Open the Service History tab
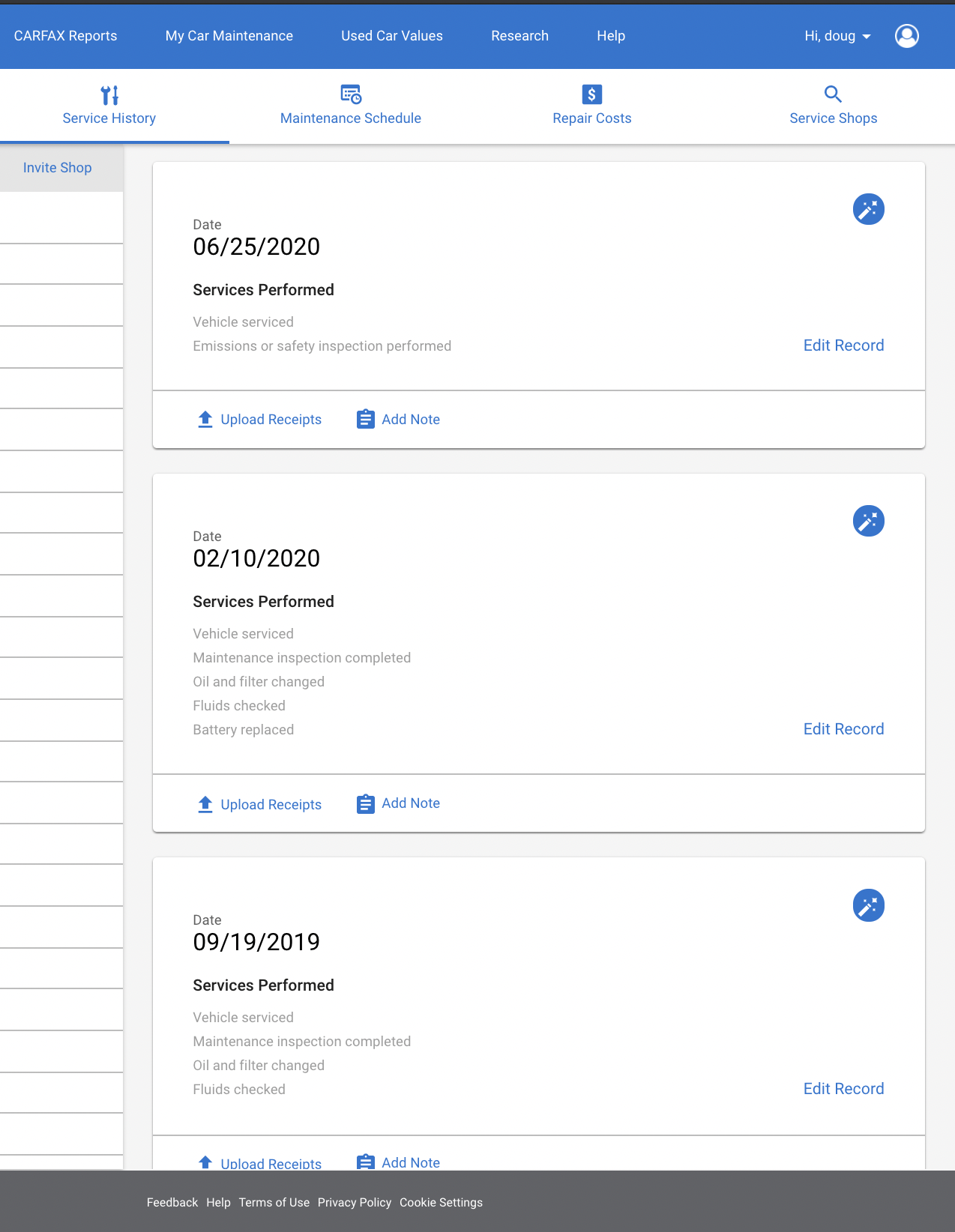 109,106
